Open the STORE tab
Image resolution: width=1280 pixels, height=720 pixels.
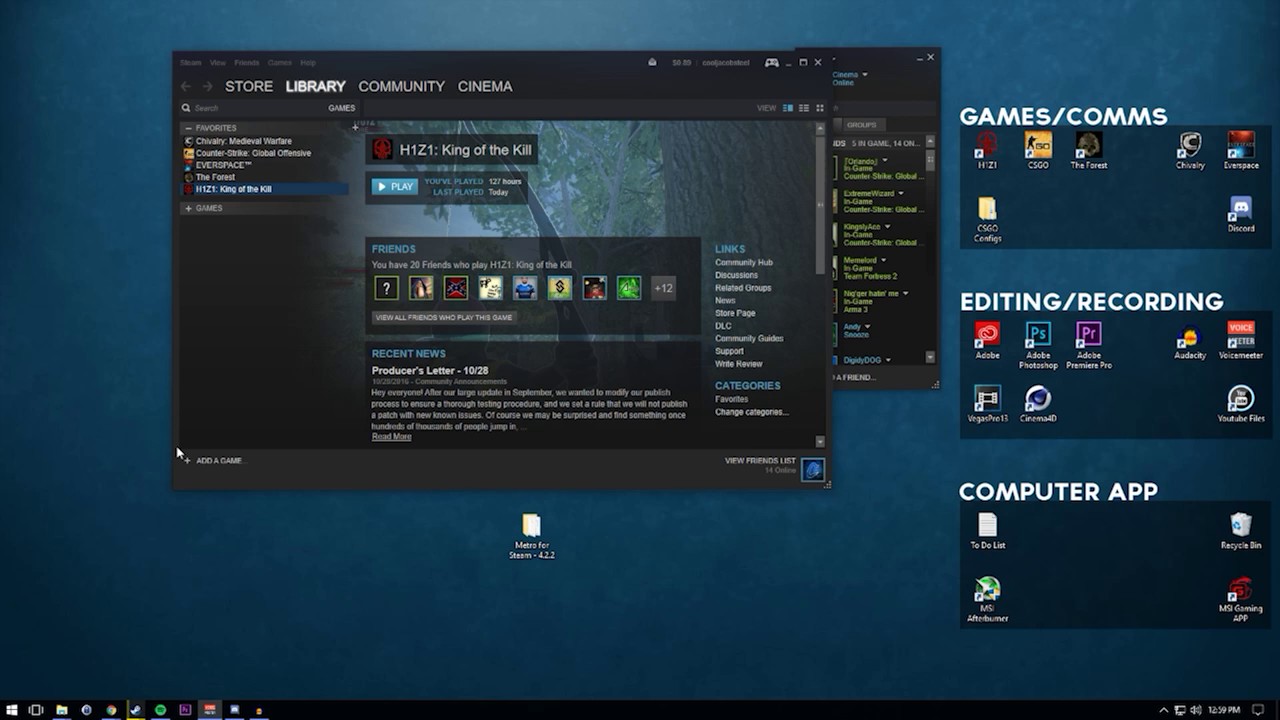coord(249,86)
